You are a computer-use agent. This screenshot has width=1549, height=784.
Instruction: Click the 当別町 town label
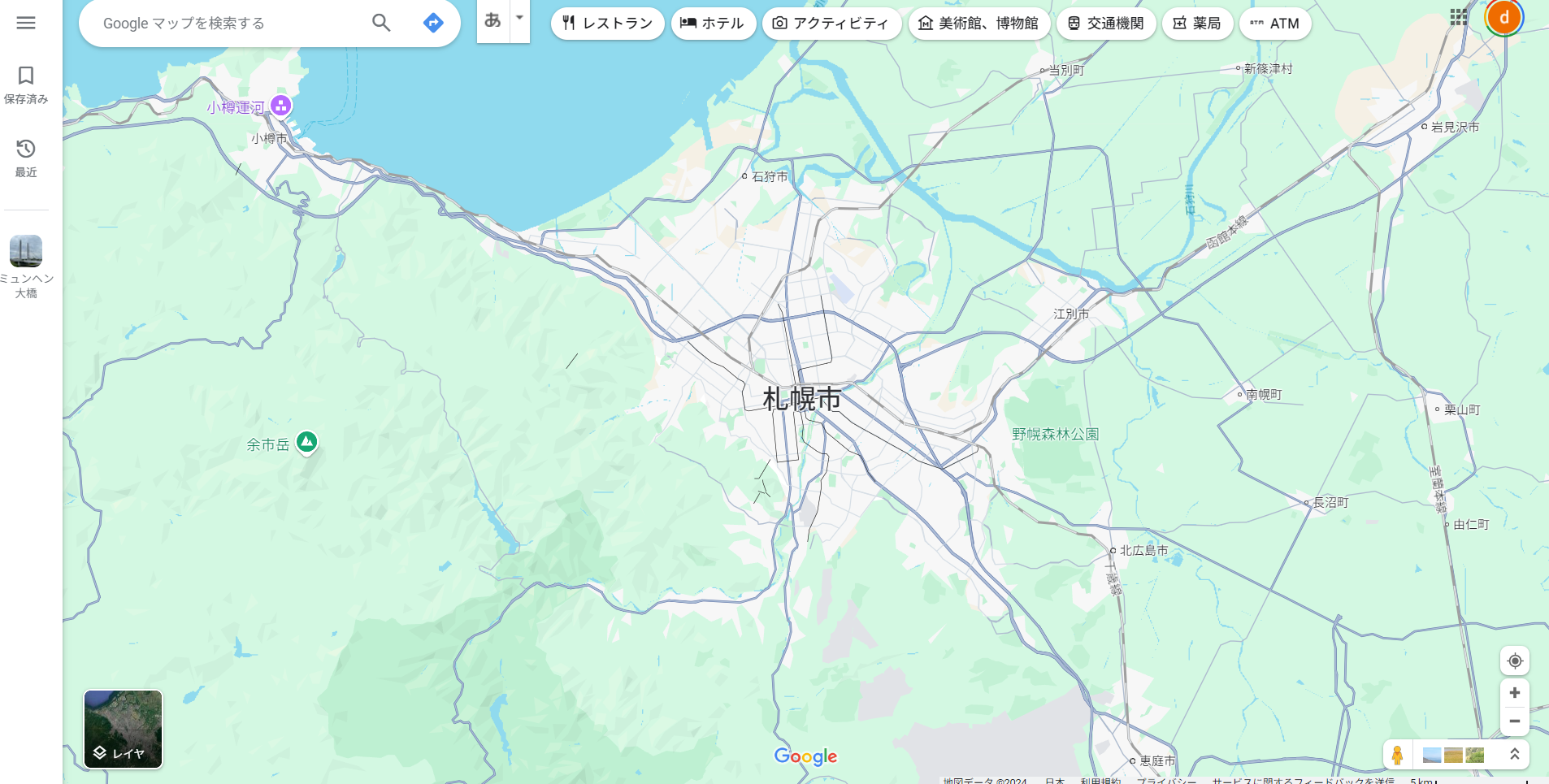[1066, 71]
